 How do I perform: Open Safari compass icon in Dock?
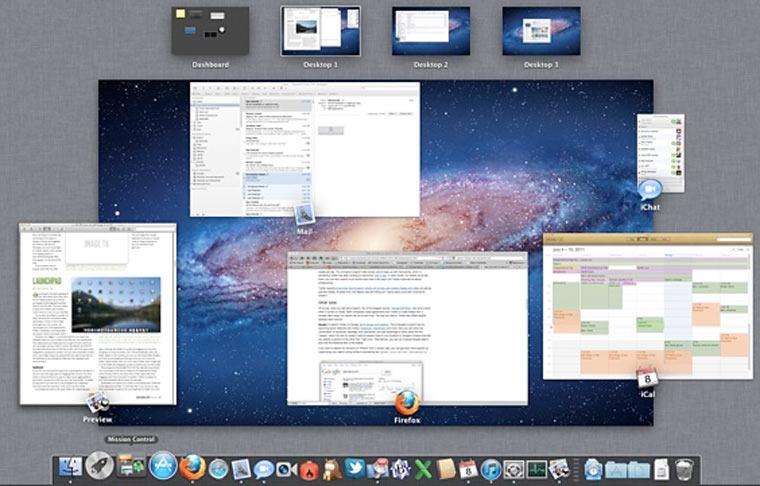point(219,469)
